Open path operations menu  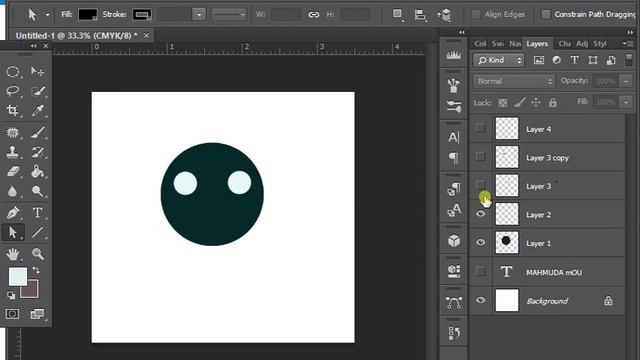point(398,14)
